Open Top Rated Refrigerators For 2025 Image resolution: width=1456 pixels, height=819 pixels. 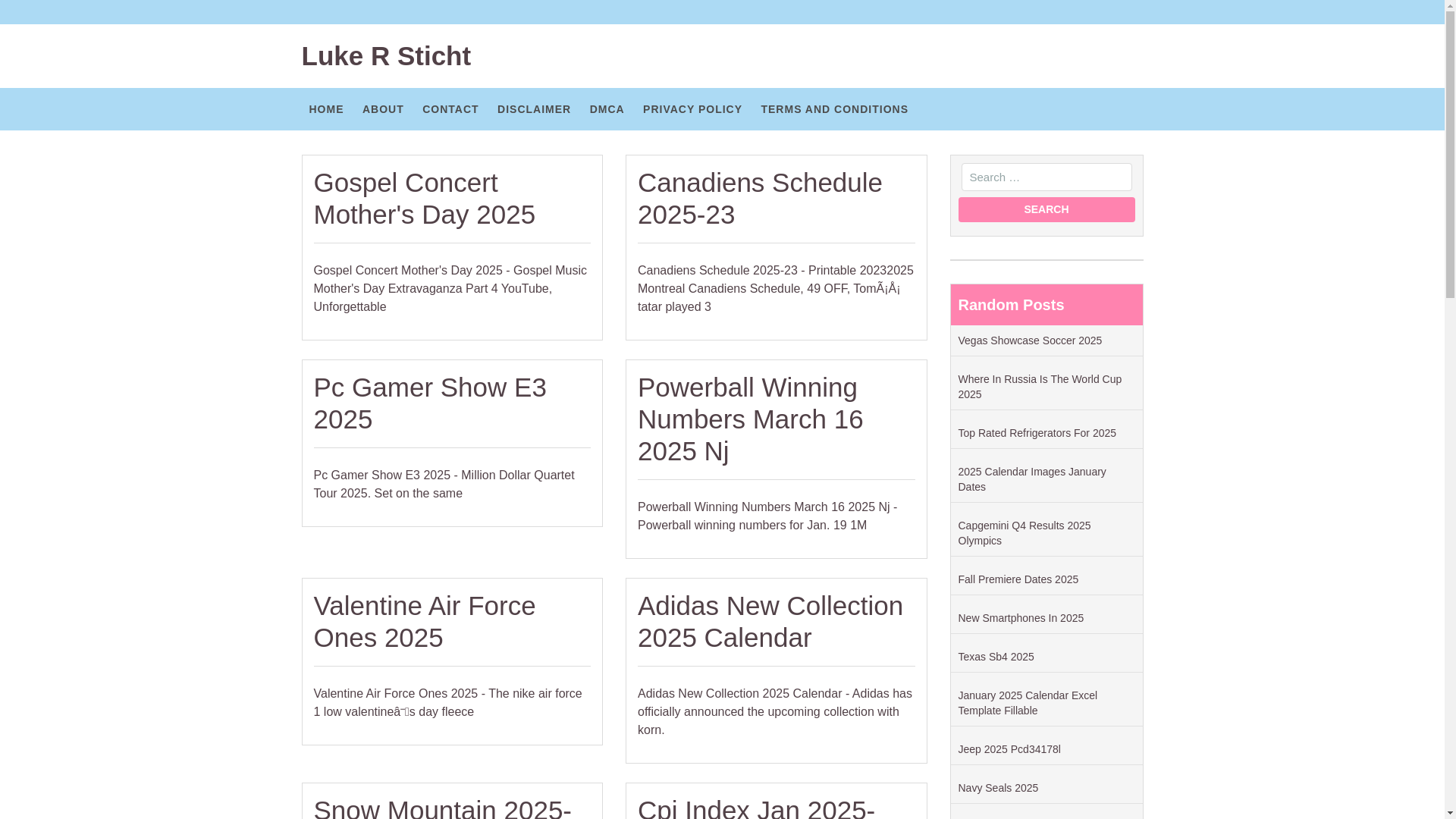pyautogui.click(x=1037, y=433)
